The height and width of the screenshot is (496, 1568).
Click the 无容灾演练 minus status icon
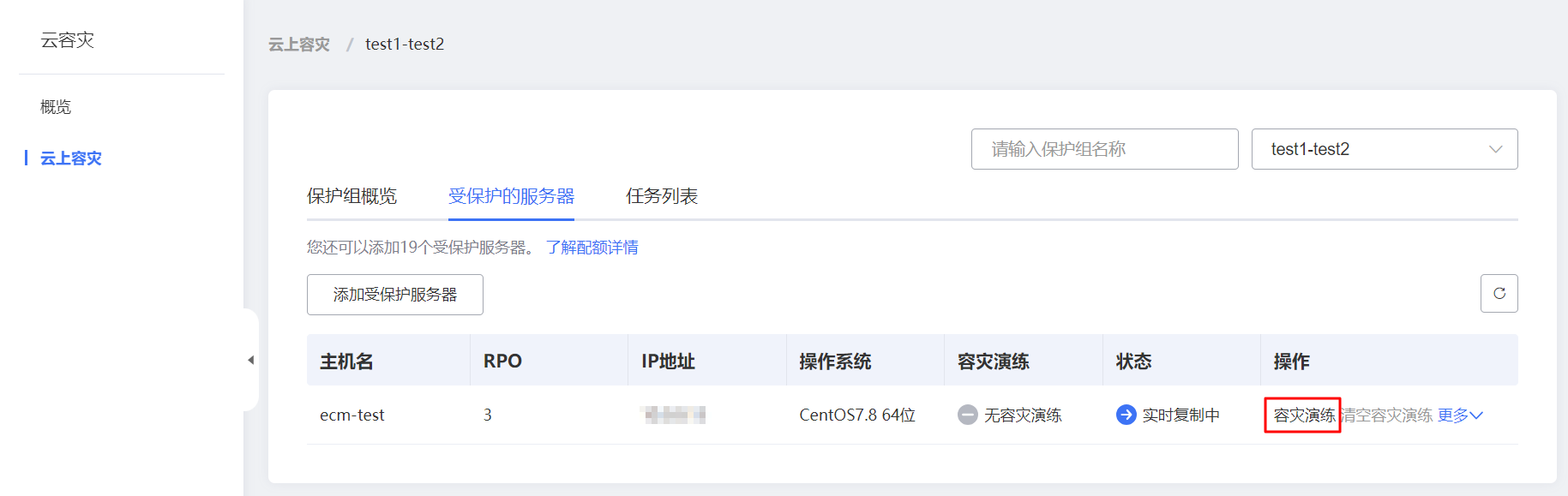pyautogui.click(x=967, y=415)
